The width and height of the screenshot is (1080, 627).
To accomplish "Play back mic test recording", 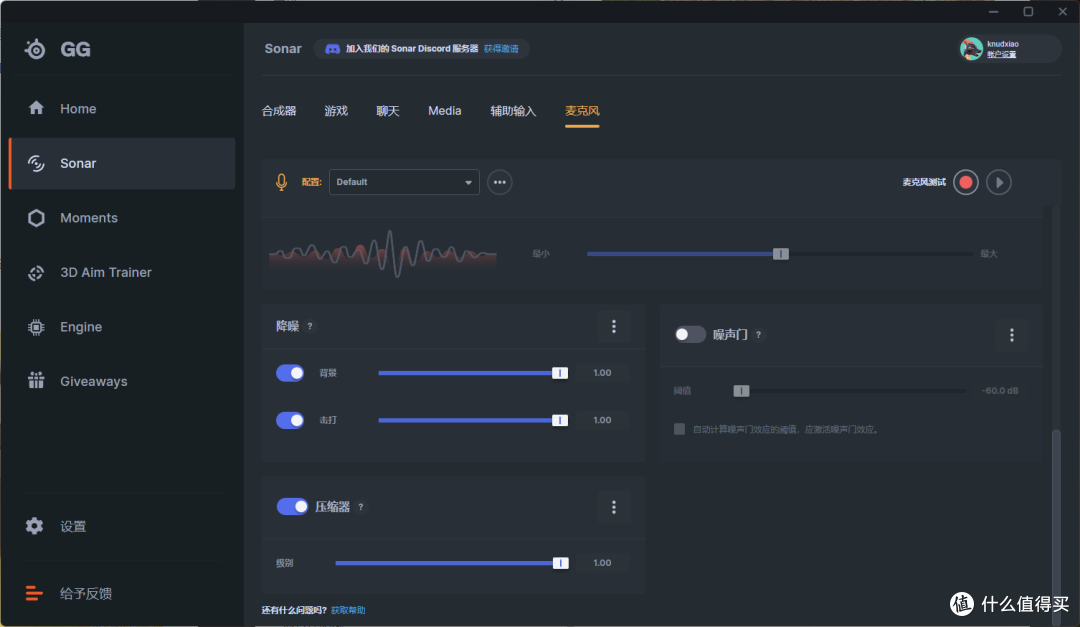I will tap(999, 183).
